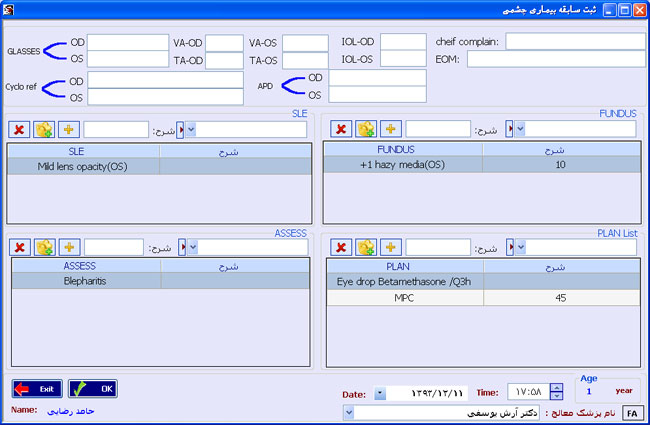Expand the FUNDUS description dropdown
Image resolution: width=650 pixels, height=425 pixels.
click(520, 129)
